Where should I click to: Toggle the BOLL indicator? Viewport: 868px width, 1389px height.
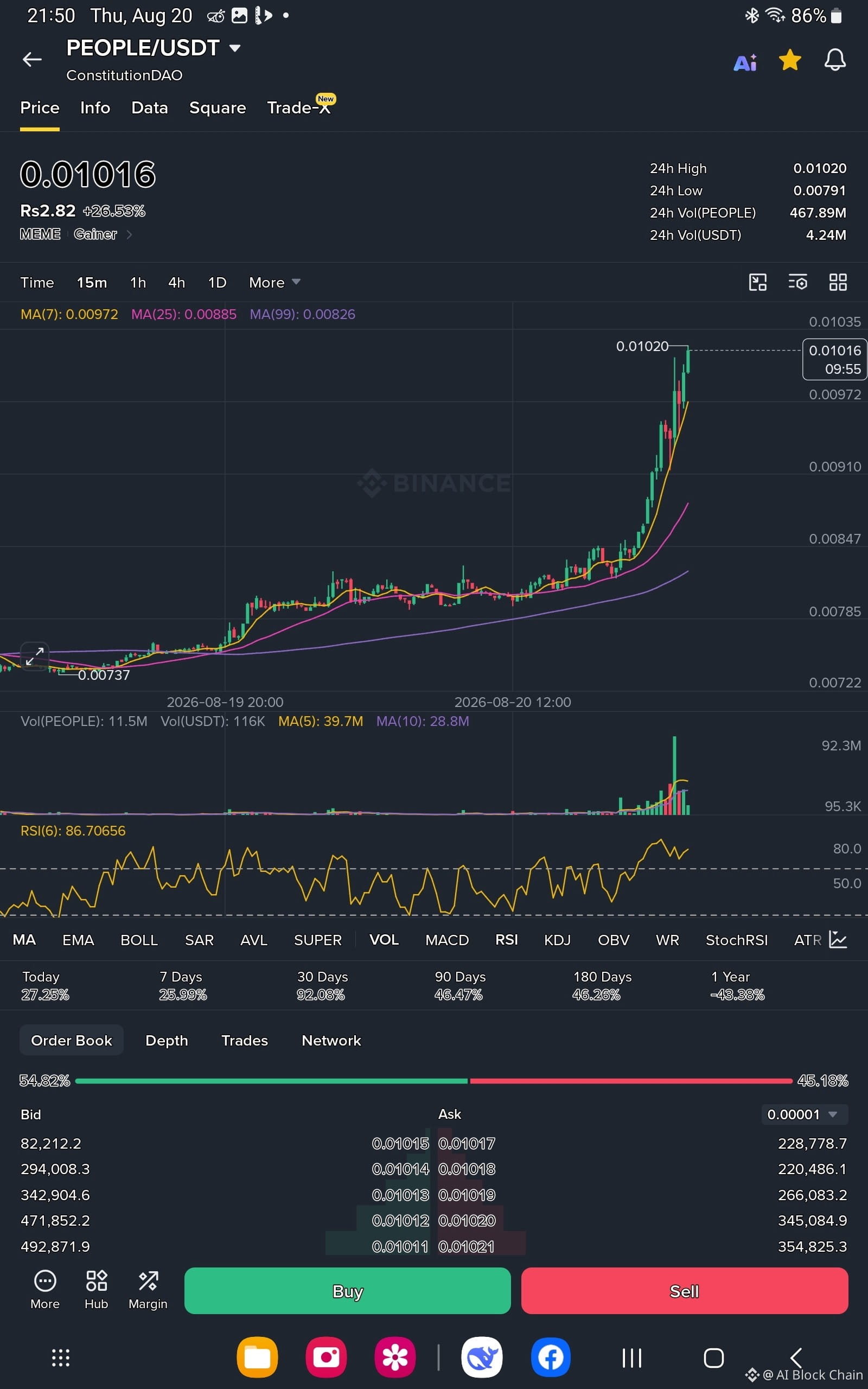pos(139,940)
